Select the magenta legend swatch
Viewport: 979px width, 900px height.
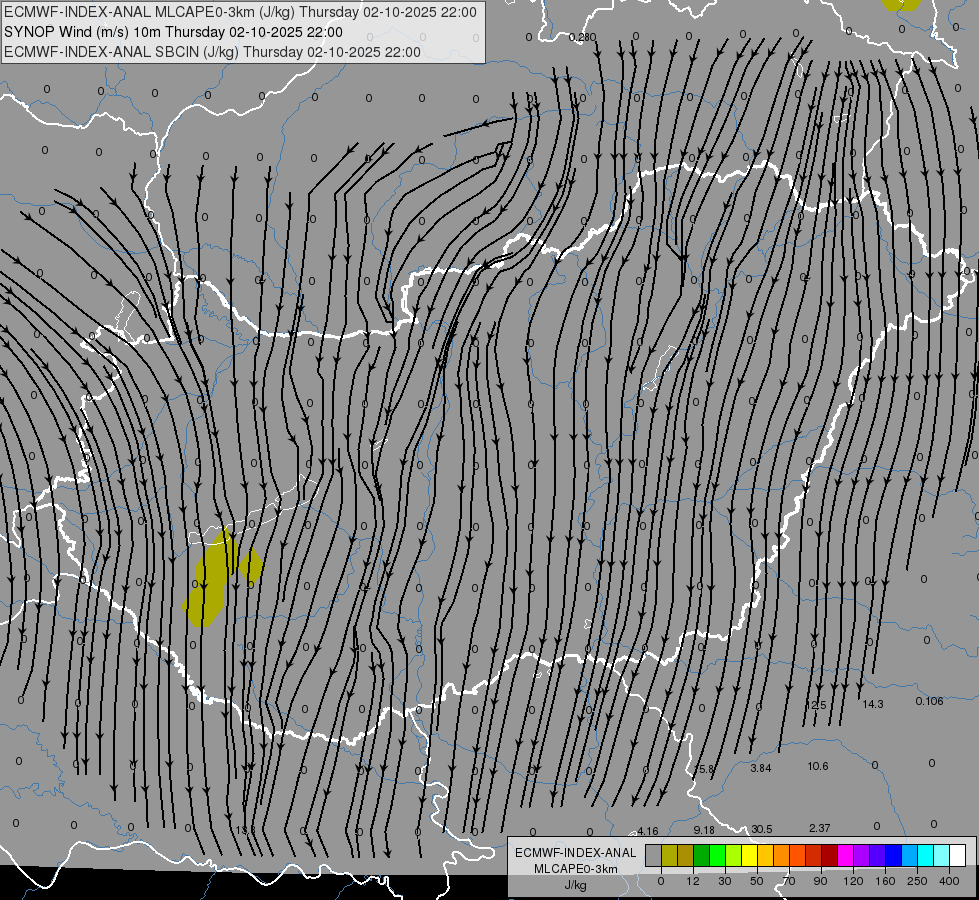[x=845, y=855]
